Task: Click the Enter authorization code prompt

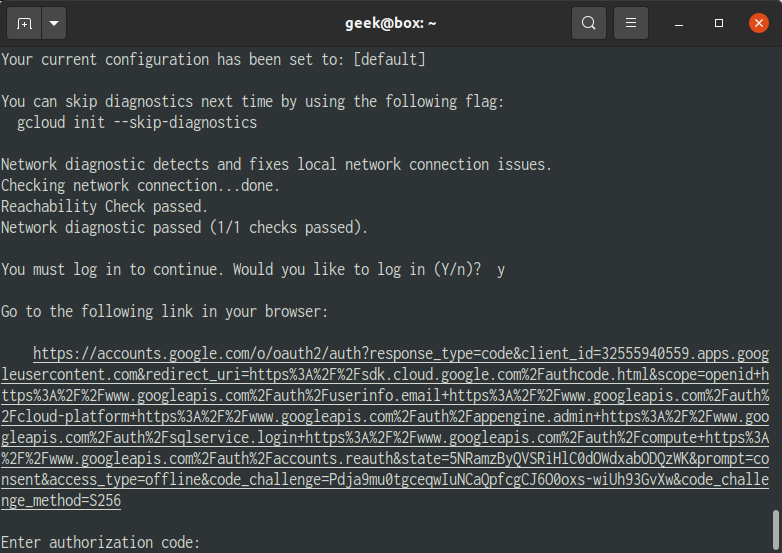Action: 100,542
